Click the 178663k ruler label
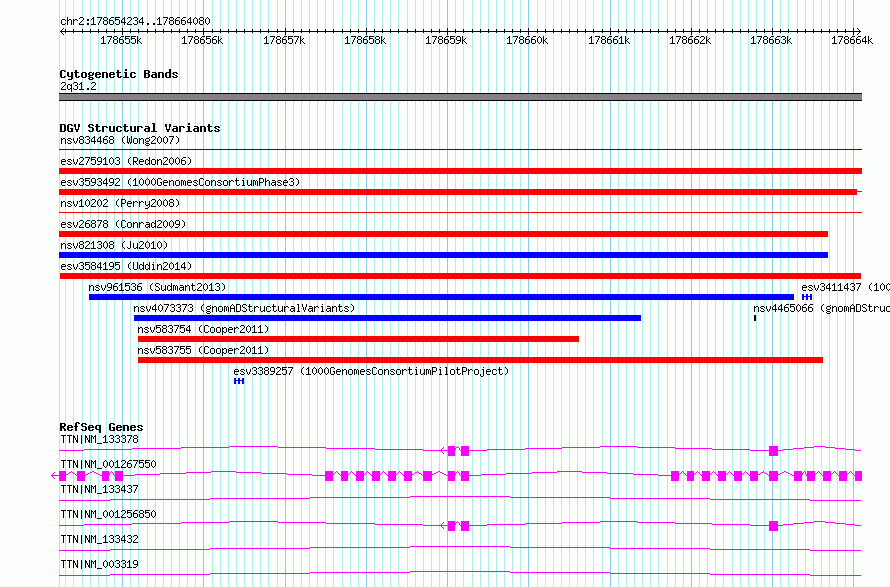This screenshot has height=587, width=890. (771, 40)
